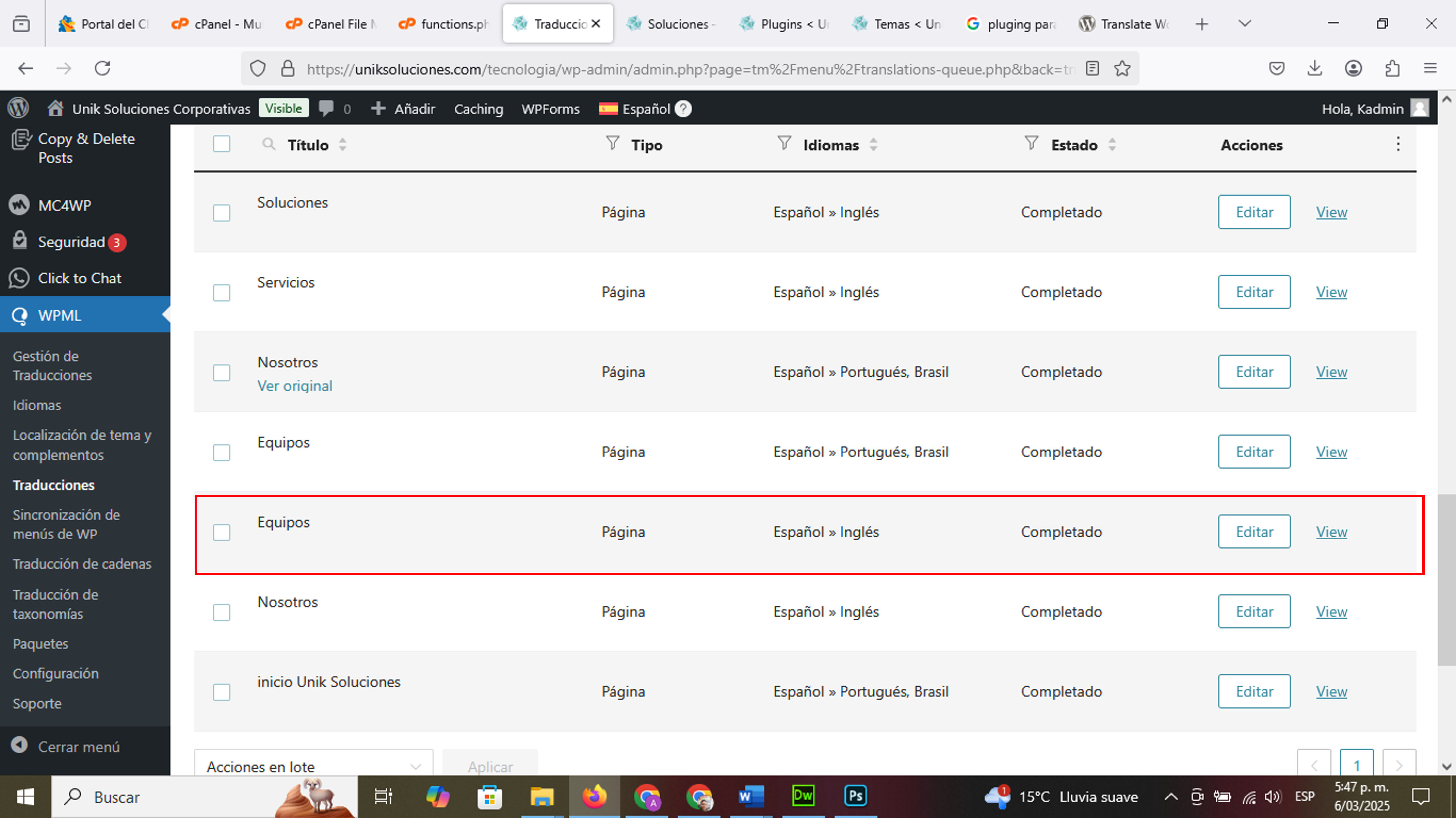The height and width of the screenshot is (818, 1456).
Task: Sort by Título using its sort arrows
Action: click(x=342, y=145)
